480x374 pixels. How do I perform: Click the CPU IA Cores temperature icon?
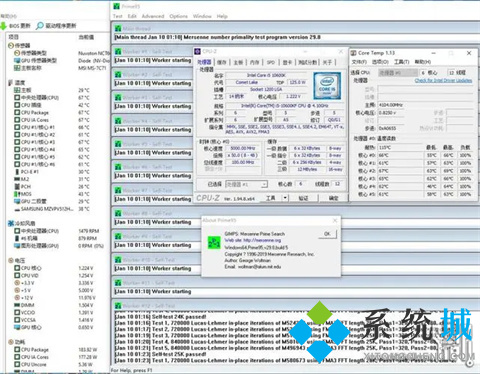(17, 120)
